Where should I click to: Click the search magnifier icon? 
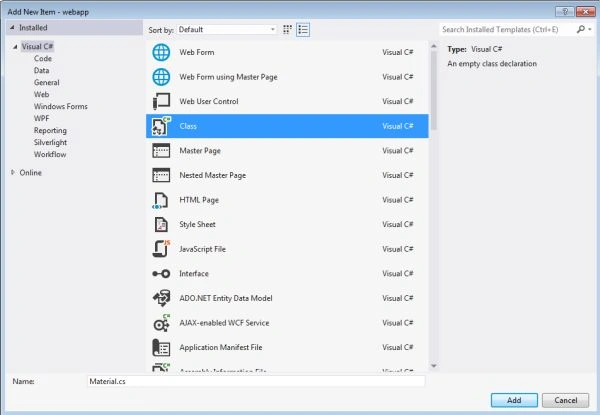(580, 29)
